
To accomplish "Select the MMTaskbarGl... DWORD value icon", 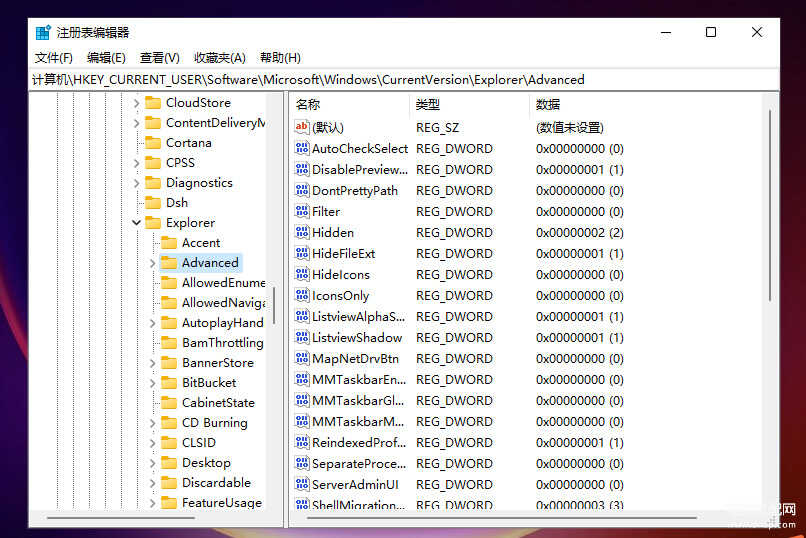I will tap(302, 400).
